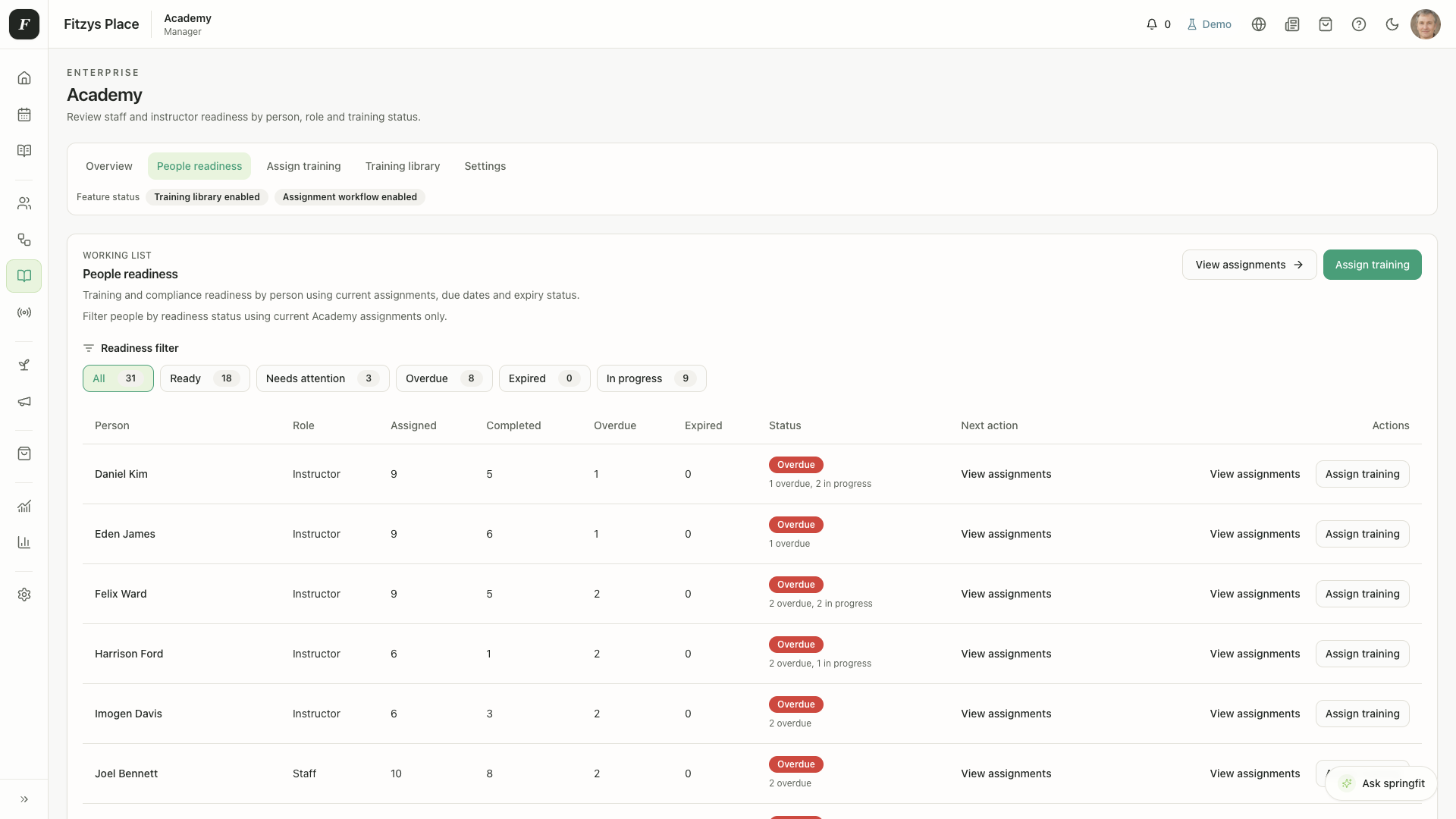1456x819 pixels.
Task: Filter by Expired 0 chip
Action: click(544, 378)
